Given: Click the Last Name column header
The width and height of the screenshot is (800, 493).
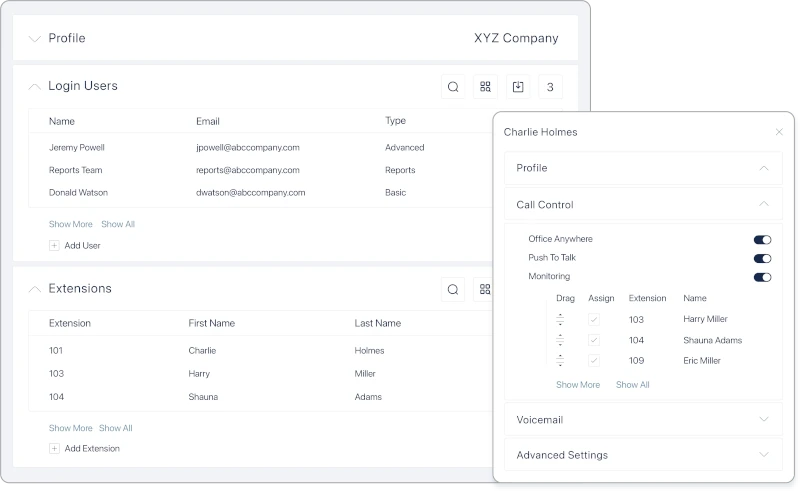Looking at the screenshot, I should (x=378, y=323).
